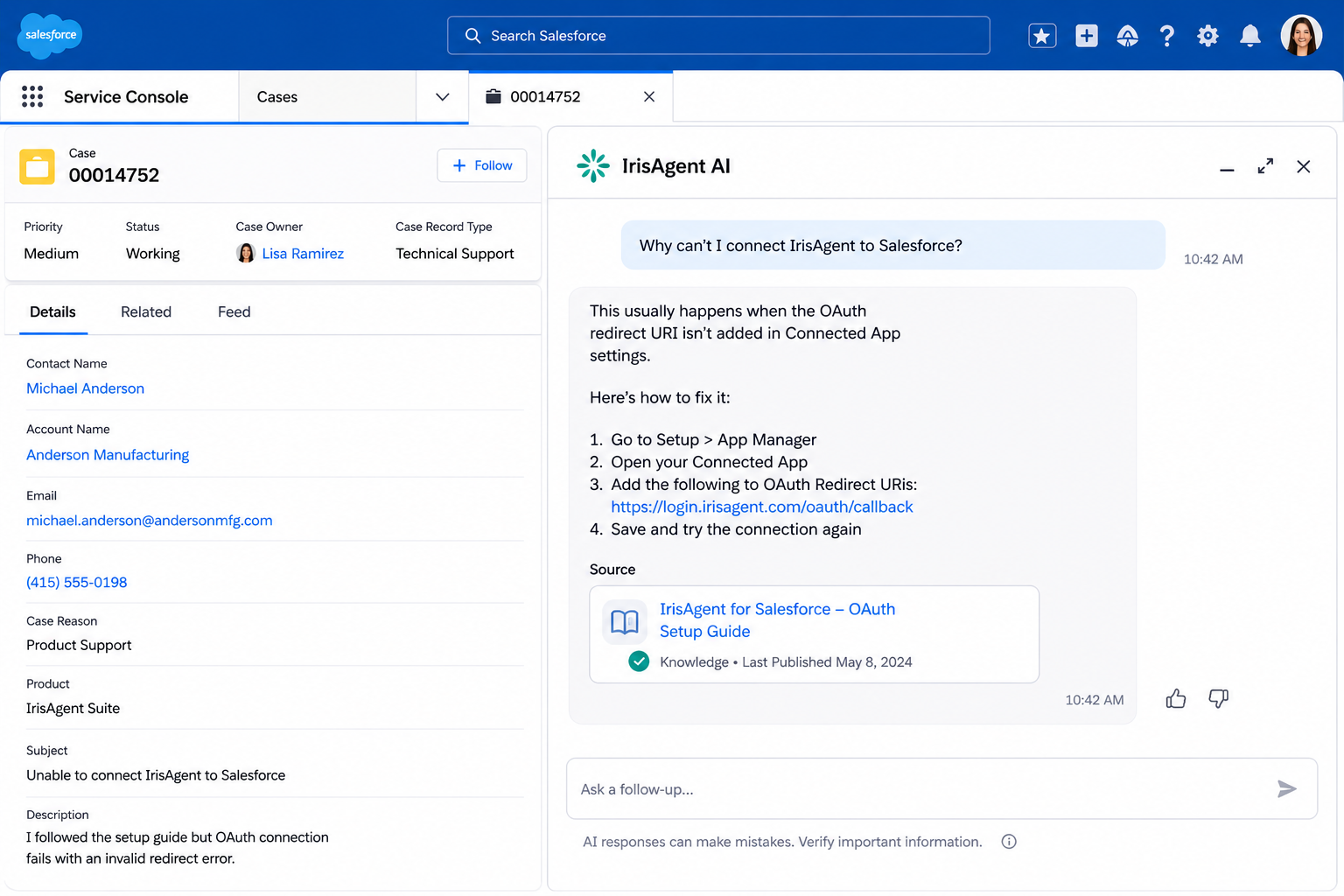View notifications via the bell icon
The image size is (1344, 896).
pos(1249,35)
